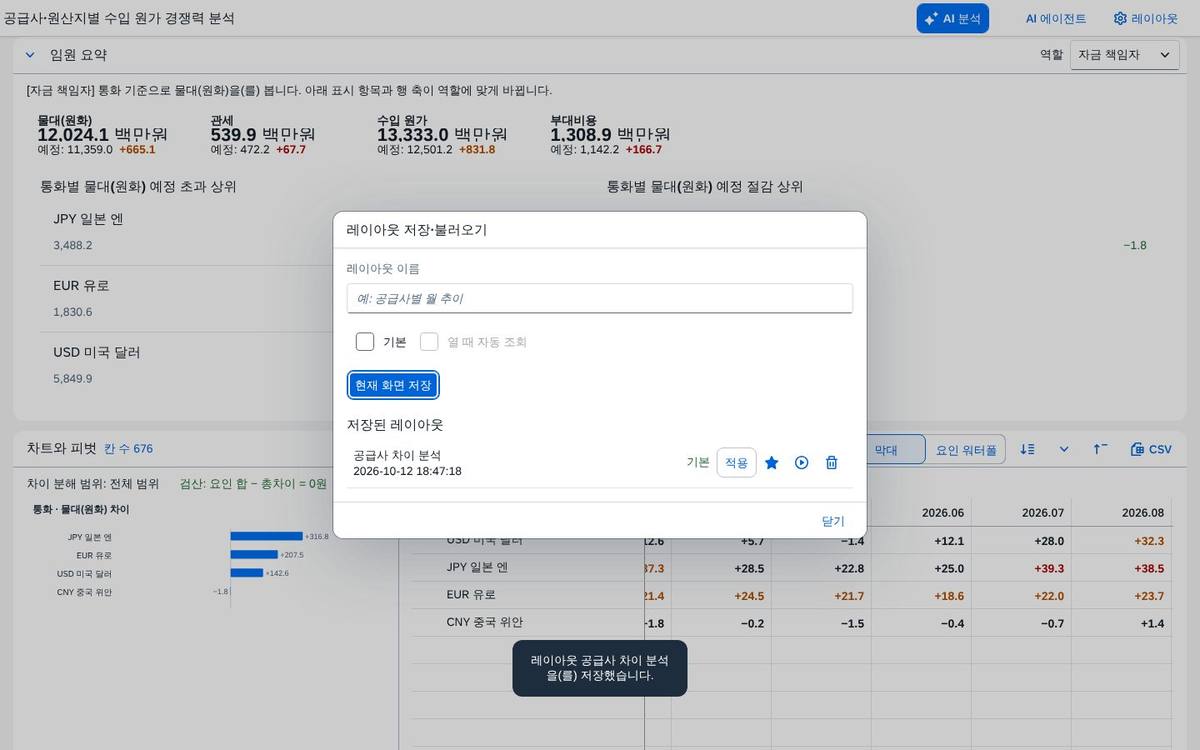
Task: Click the EUR 유로 chart bar
Action: [254, 555]
